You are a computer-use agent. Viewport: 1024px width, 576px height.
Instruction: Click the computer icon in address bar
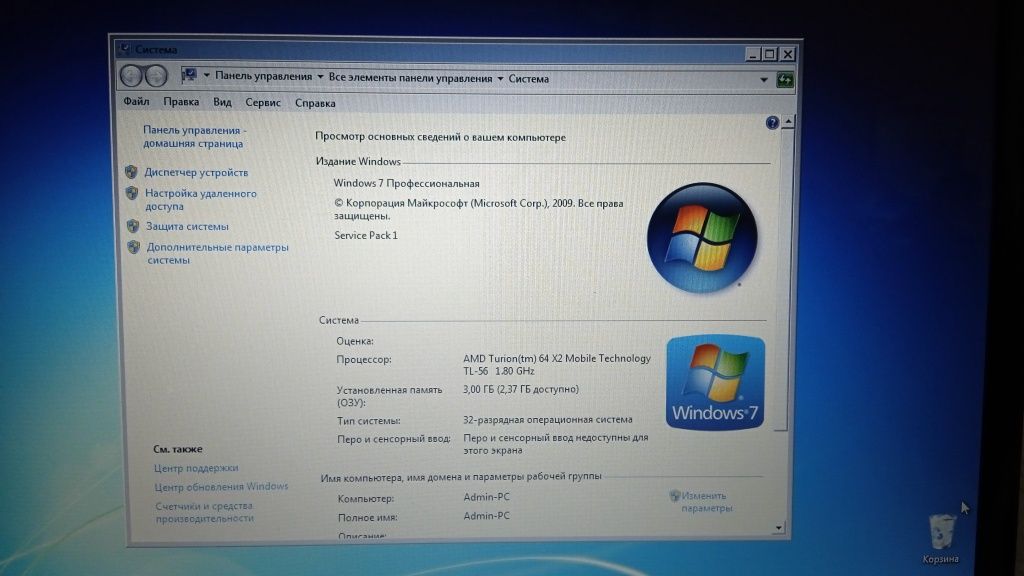click(x=189, y=76)
